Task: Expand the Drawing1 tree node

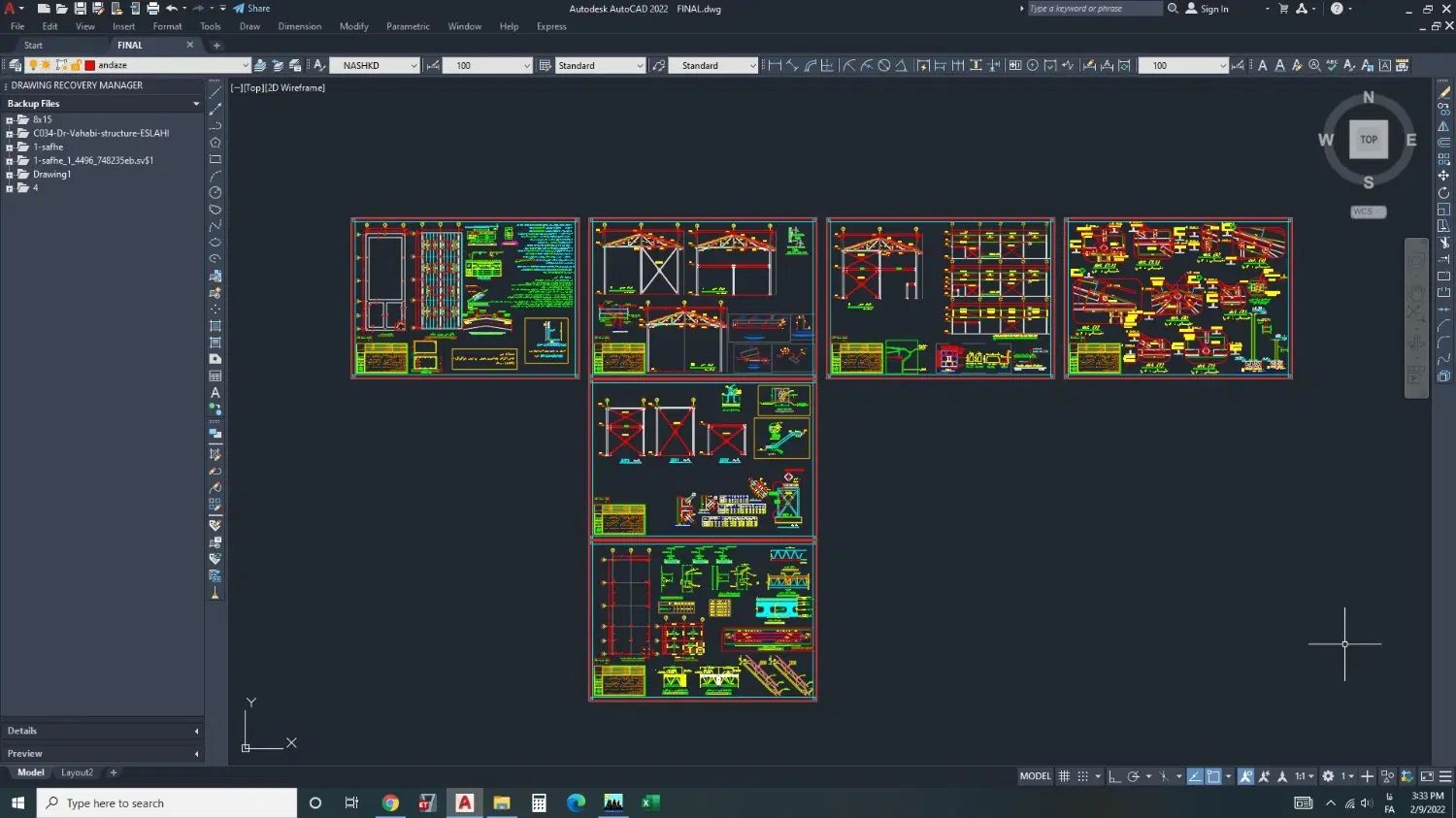Action: [x=10, y=175]
